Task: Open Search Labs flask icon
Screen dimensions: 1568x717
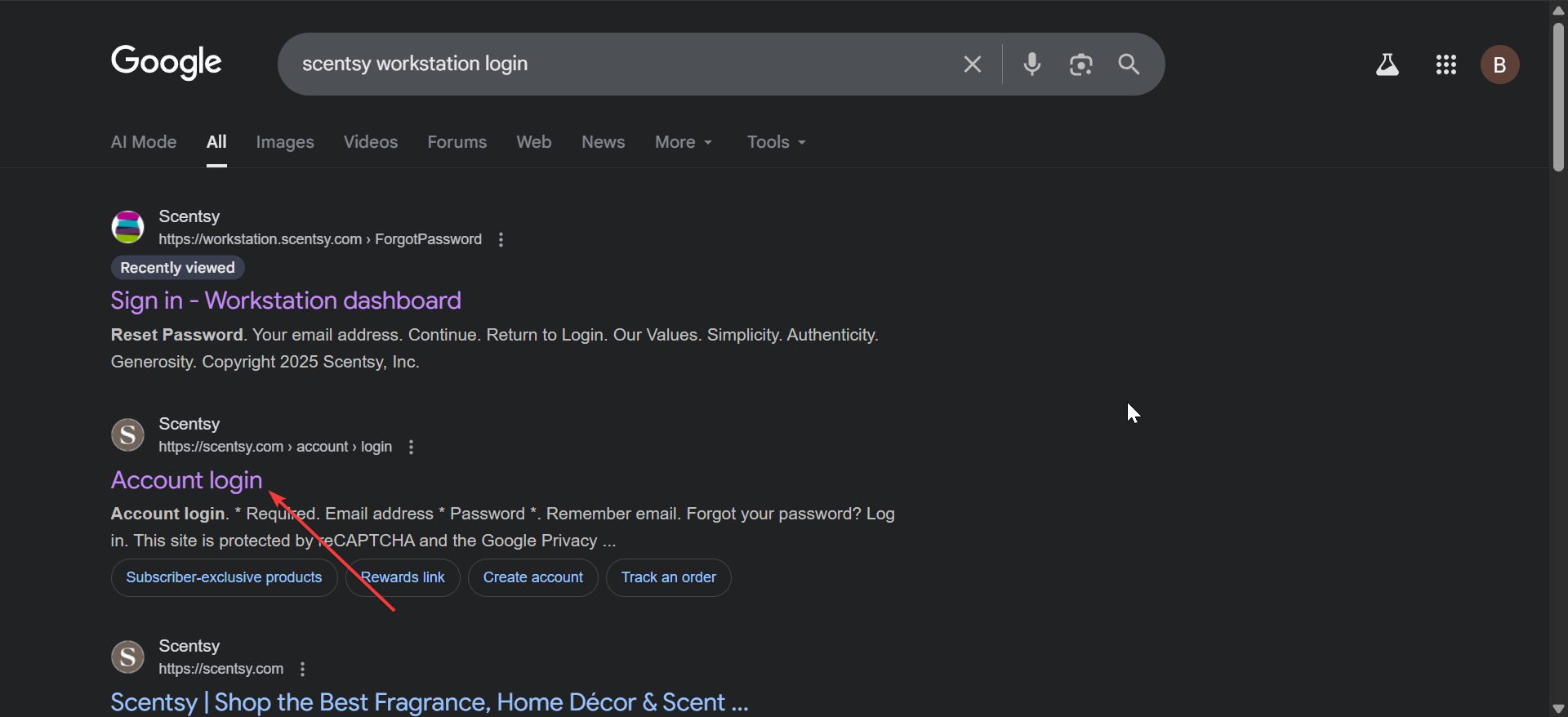Action: 1387,65
